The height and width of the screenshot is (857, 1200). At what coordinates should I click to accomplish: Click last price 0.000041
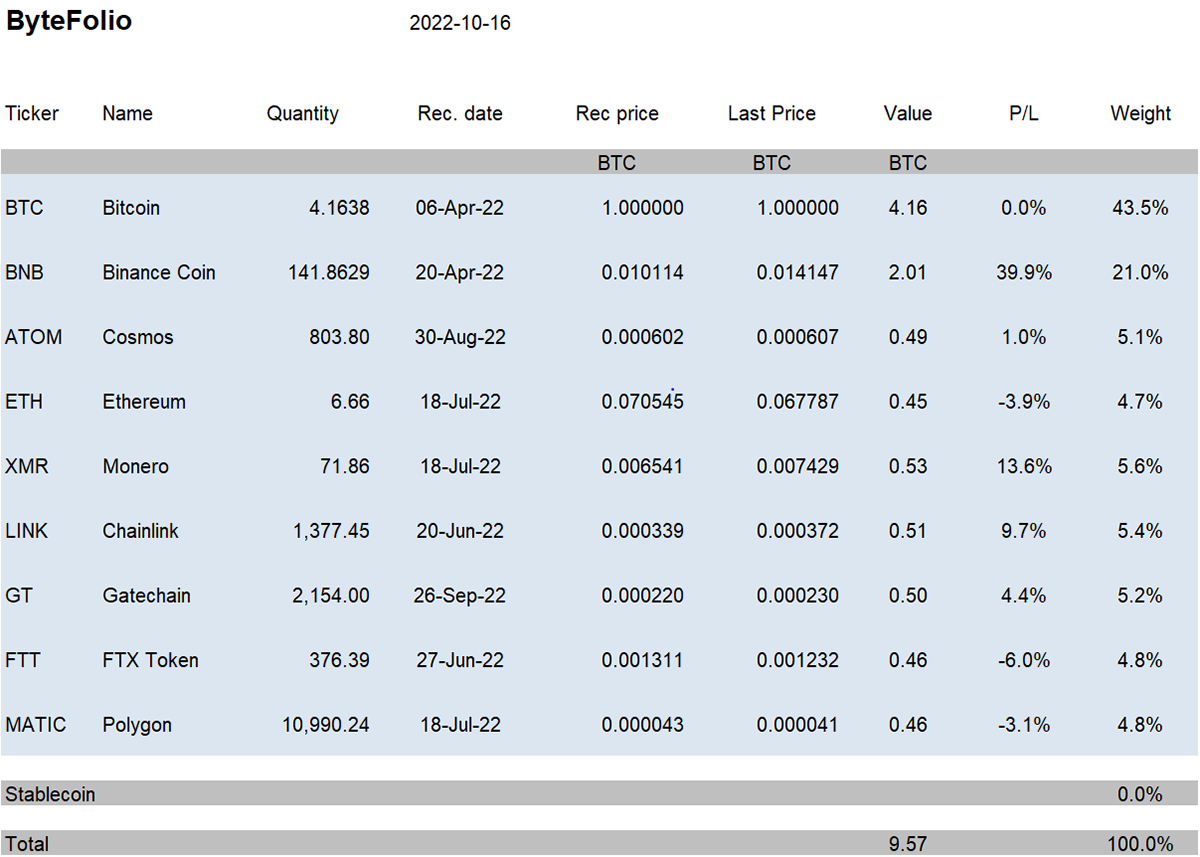(x=798, y=725)
